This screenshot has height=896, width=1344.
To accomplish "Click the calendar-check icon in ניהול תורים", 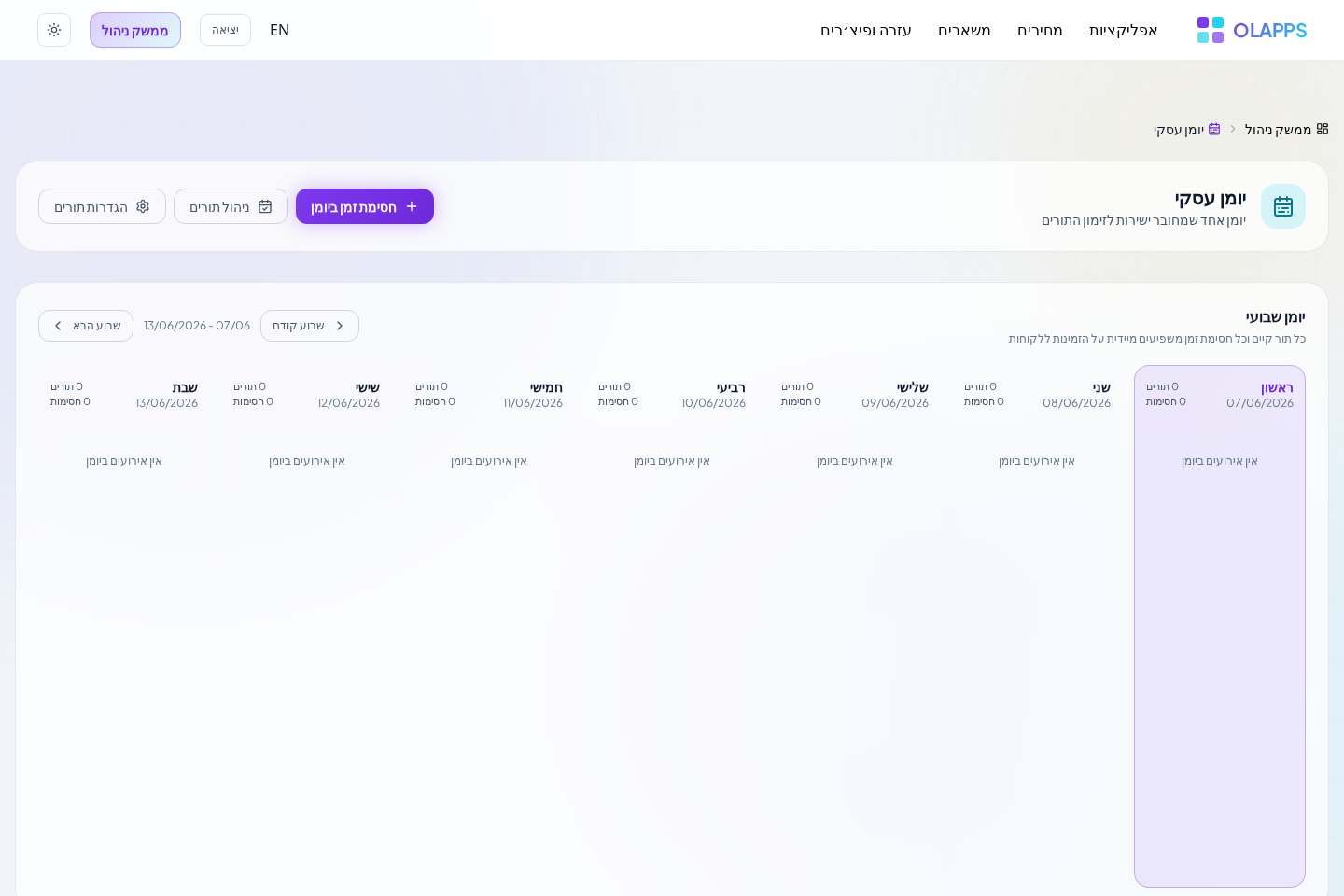I will 265,206.
